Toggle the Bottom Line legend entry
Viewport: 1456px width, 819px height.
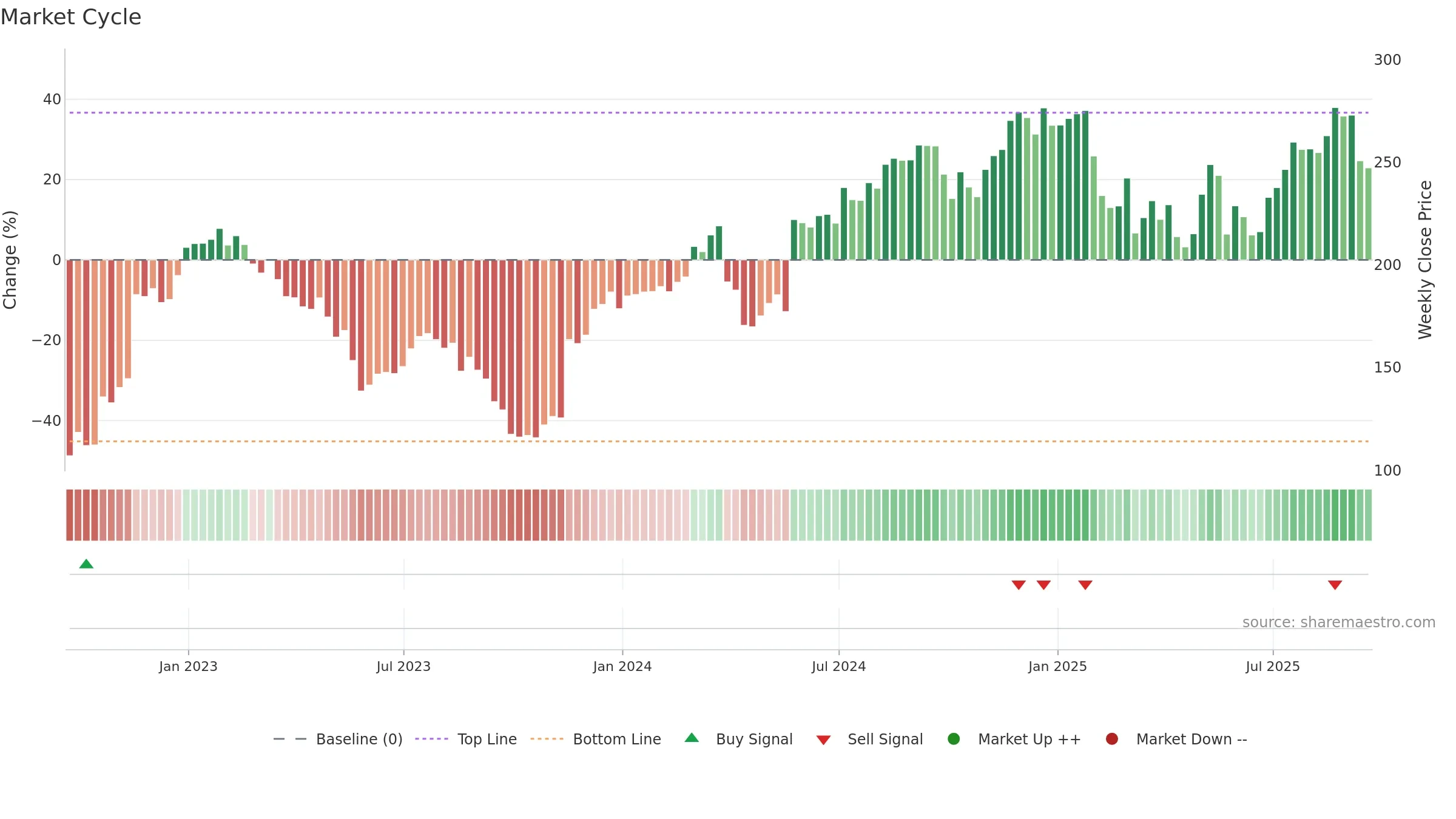pos(596,739)
